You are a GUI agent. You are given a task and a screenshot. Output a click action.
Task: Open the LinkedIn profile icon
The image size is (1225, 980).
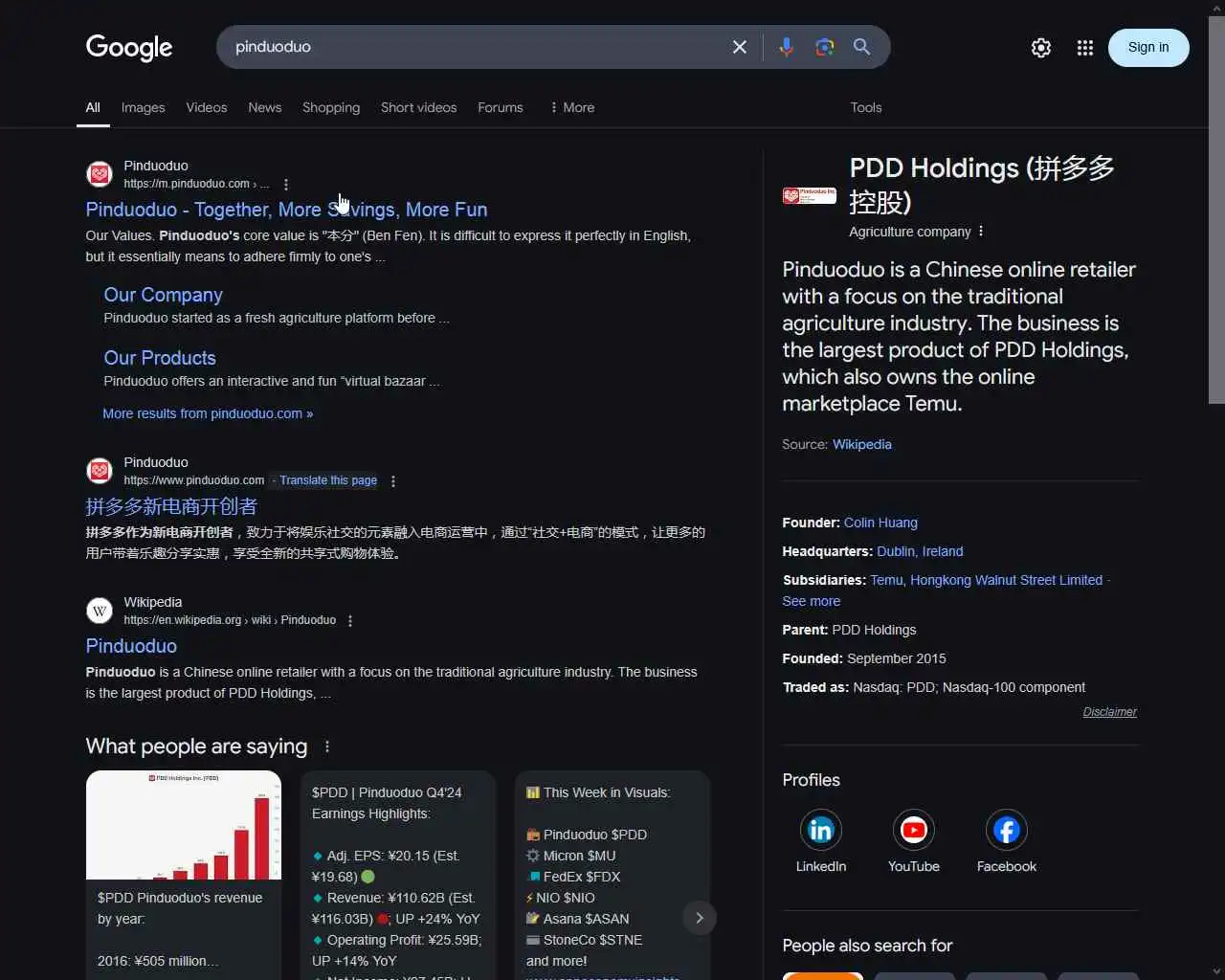[821, 830]
